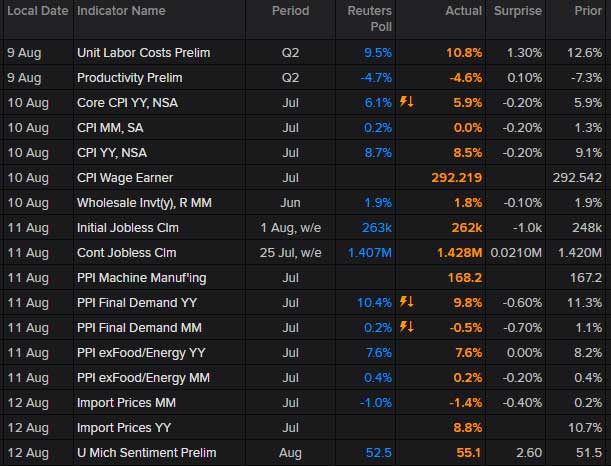This screenshot has height=466, width=611.
Task: Click Import Prices YY actual 8.8%
Action: pyautogui.click(x=468, y=427)
